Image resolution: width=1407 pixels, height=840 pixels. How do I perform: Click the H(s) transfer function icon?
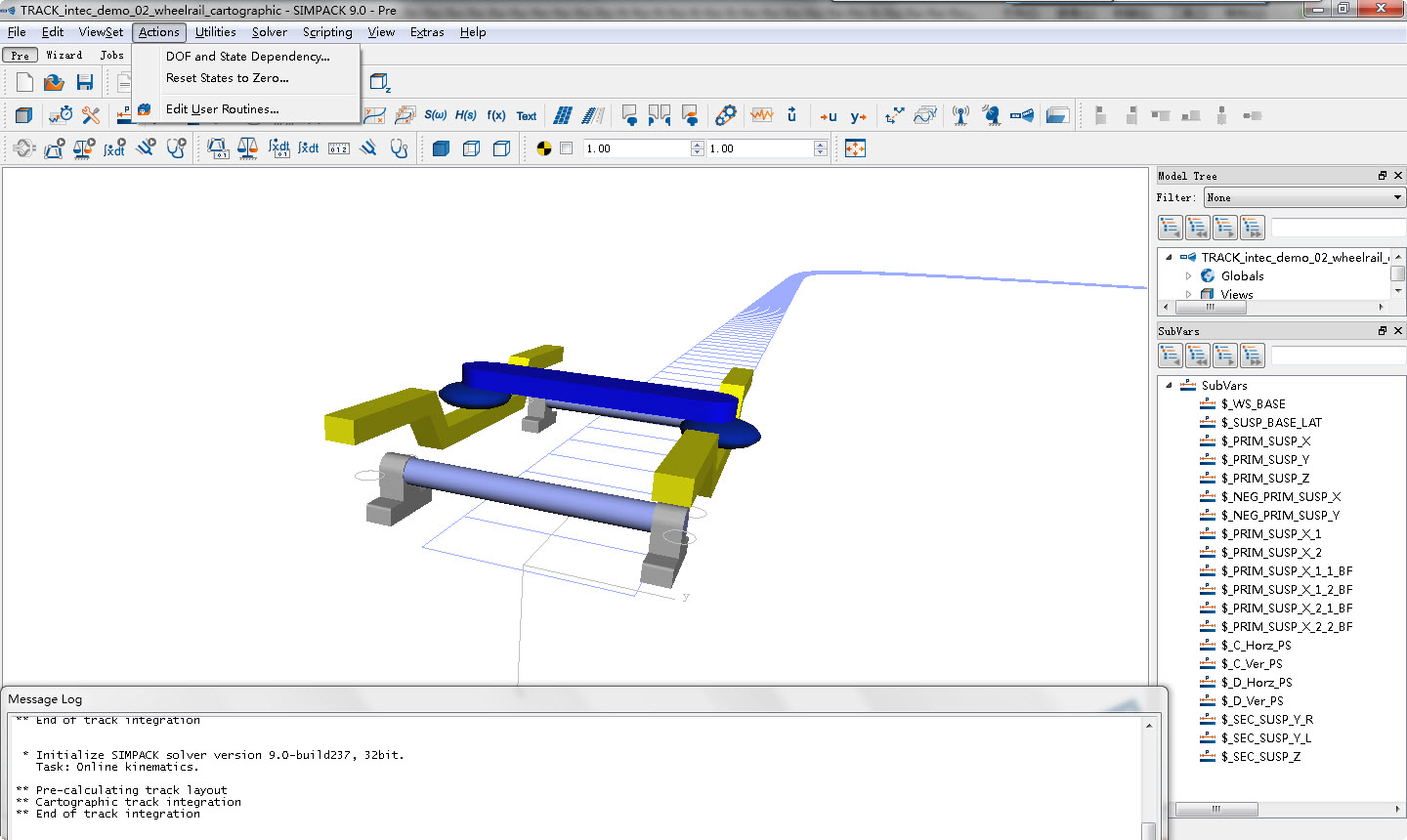click(466, 115)
